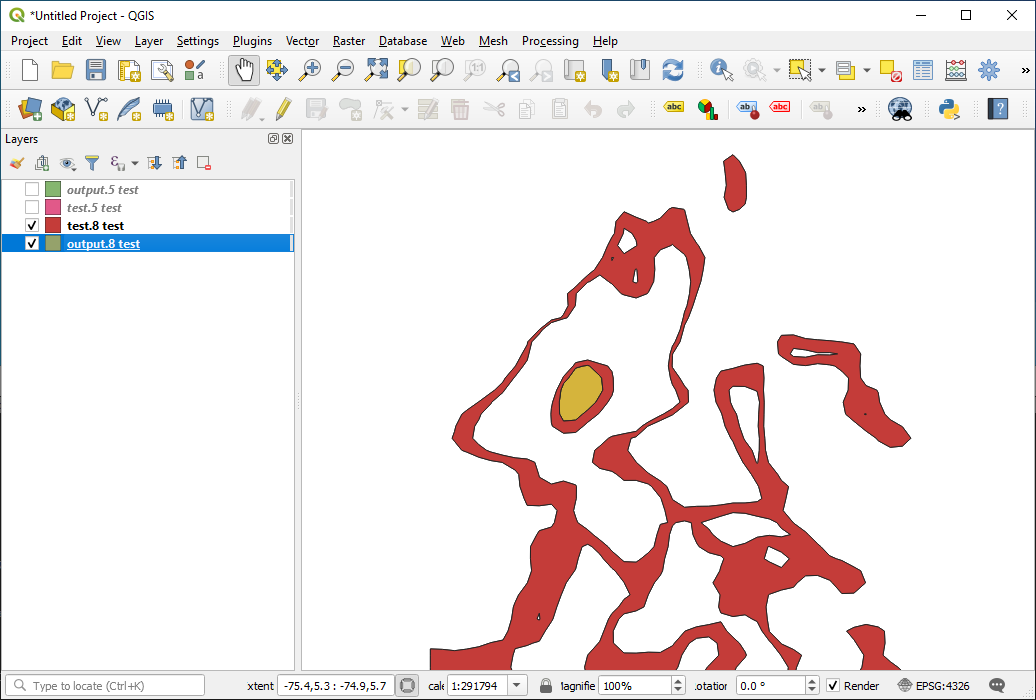The image size is (1036, 700).
Task: Toggle editing with the pencil icon
Action: point(283,109)
